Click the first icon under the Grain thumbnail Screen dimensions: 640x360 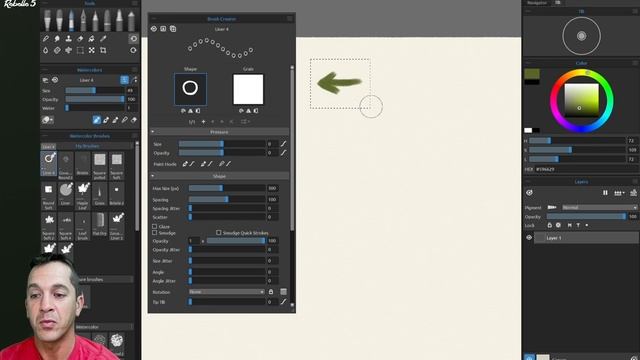point(241,111)
